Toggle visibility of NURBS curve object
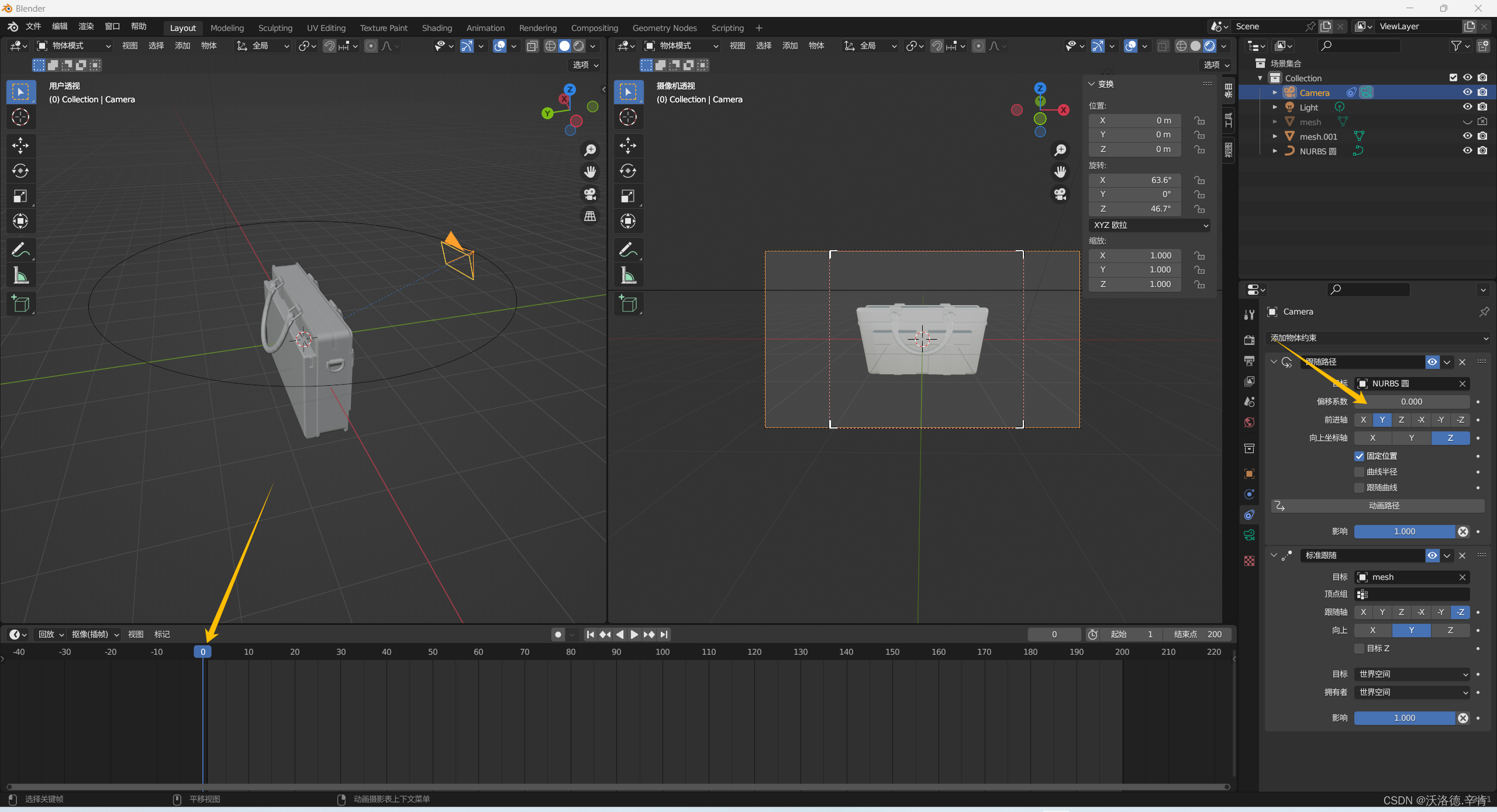Viewport: 1497px width, 812px height. click(1467, 151)
